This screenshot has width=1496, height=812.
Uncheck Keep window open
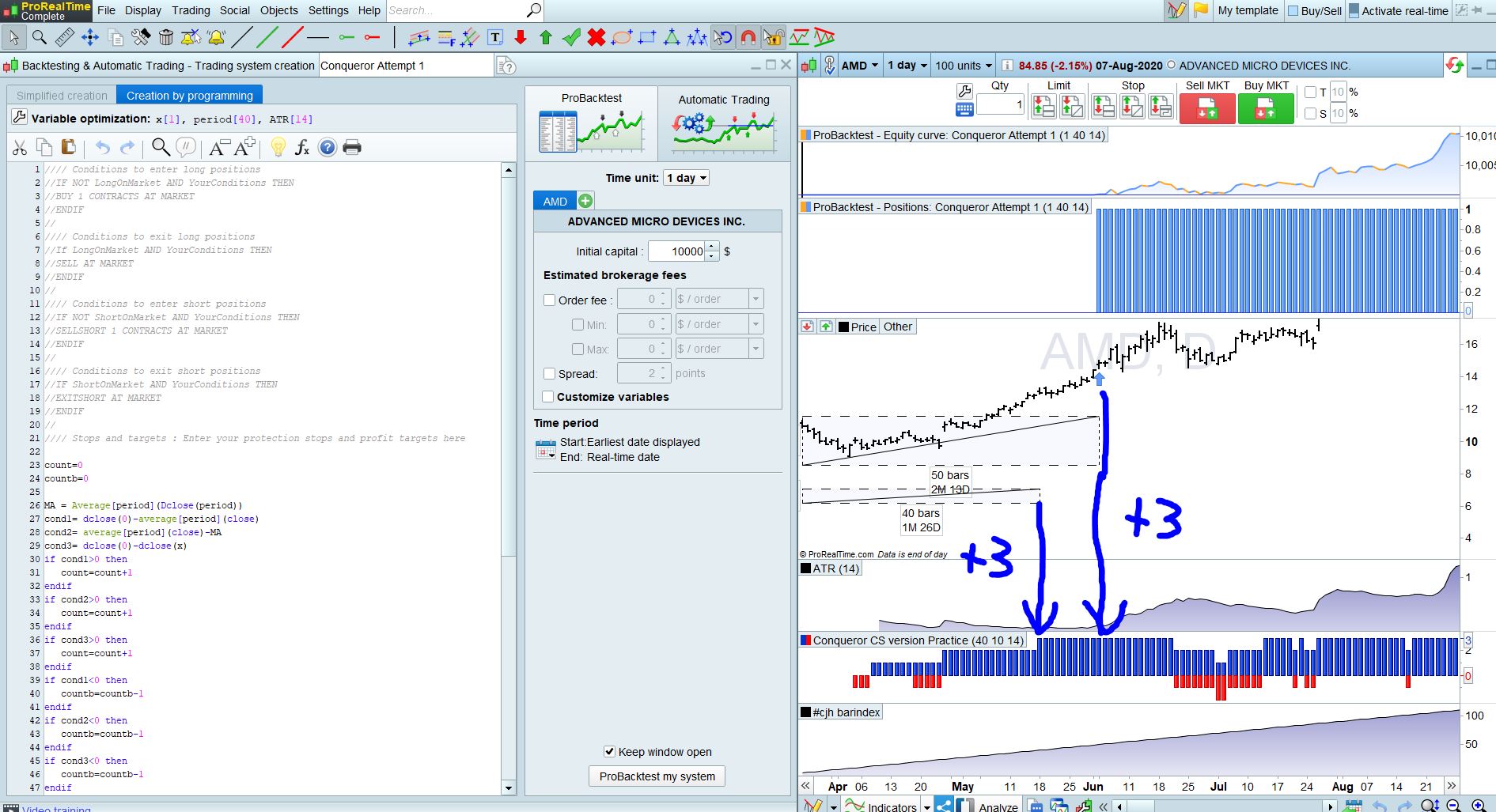pyautogui.click(x=609, y=752)
